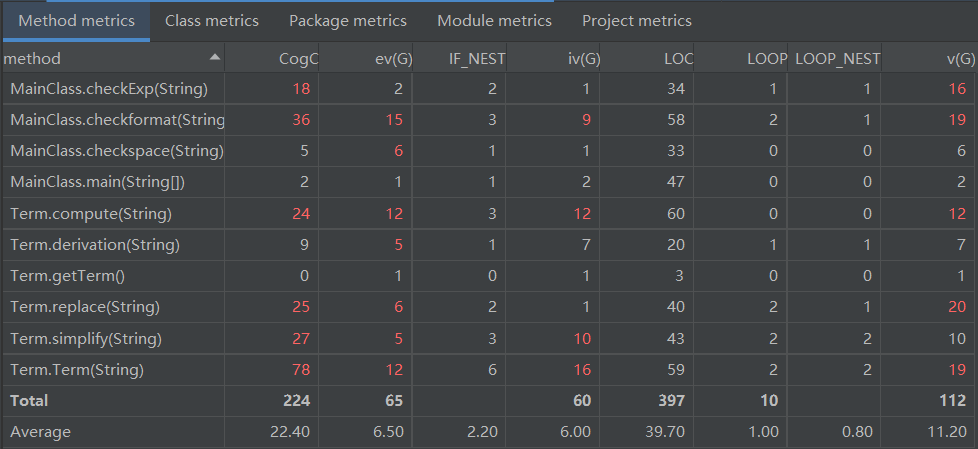Open the Module metrics tab
Screen dimensions: 978x449
(x=495, y=21)
